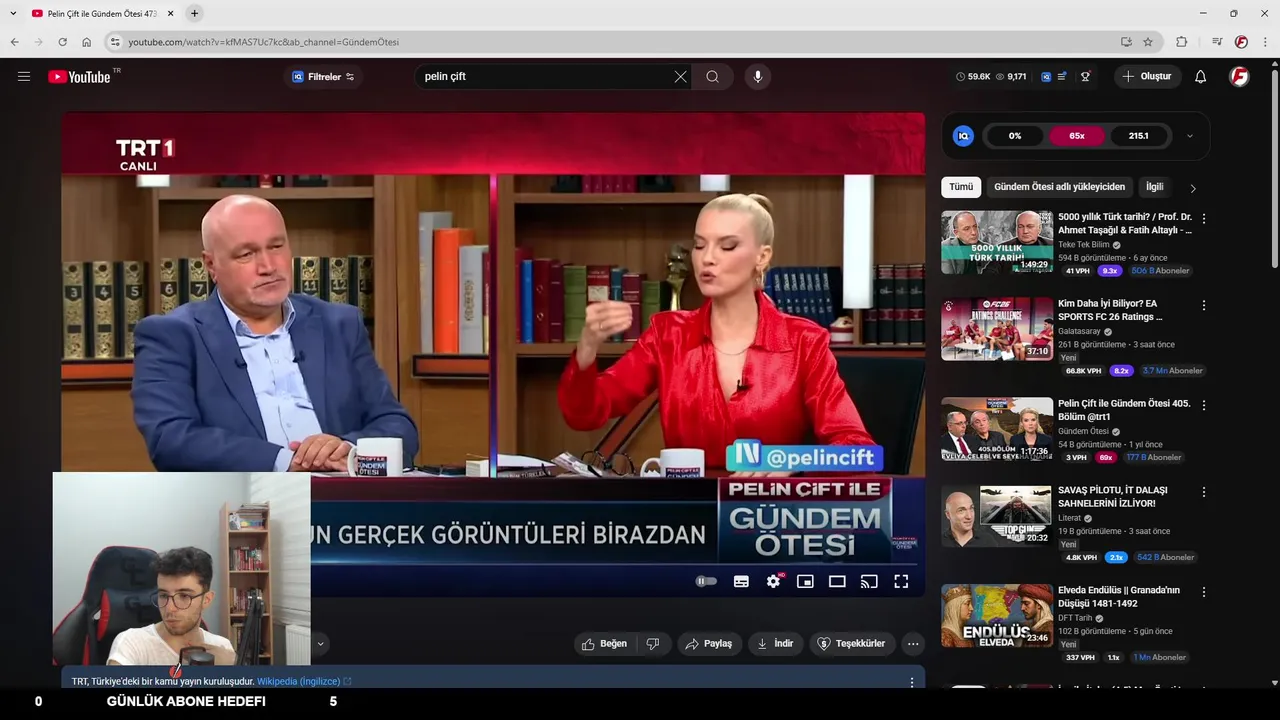This screenshot has width=1280, height=720.
Task: Open Literat channel name
Action: click(1069, 519)
